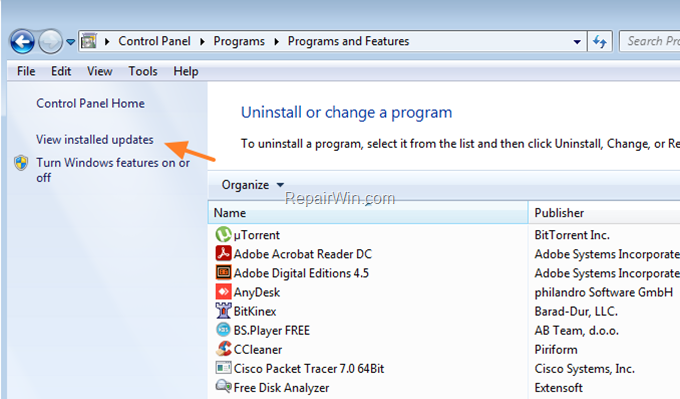Open the Tools menu

(x=143, y=71)
